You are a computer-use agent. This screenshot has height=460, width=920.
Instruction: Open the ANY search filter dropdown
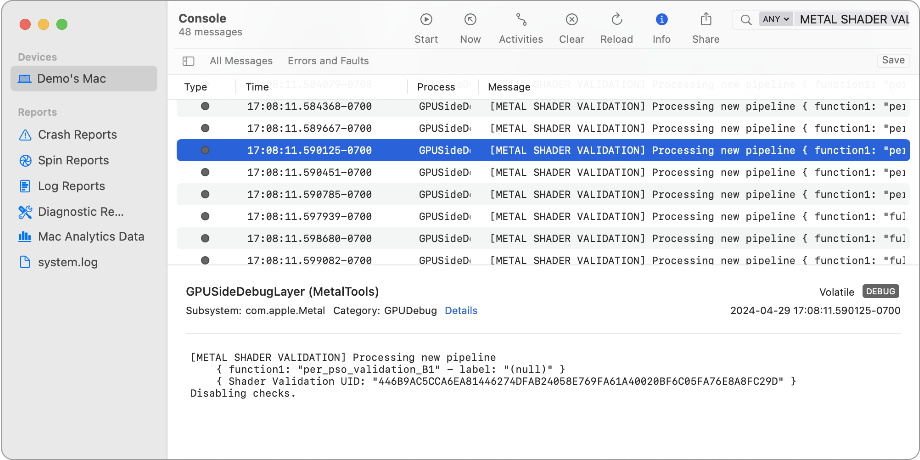776,19
